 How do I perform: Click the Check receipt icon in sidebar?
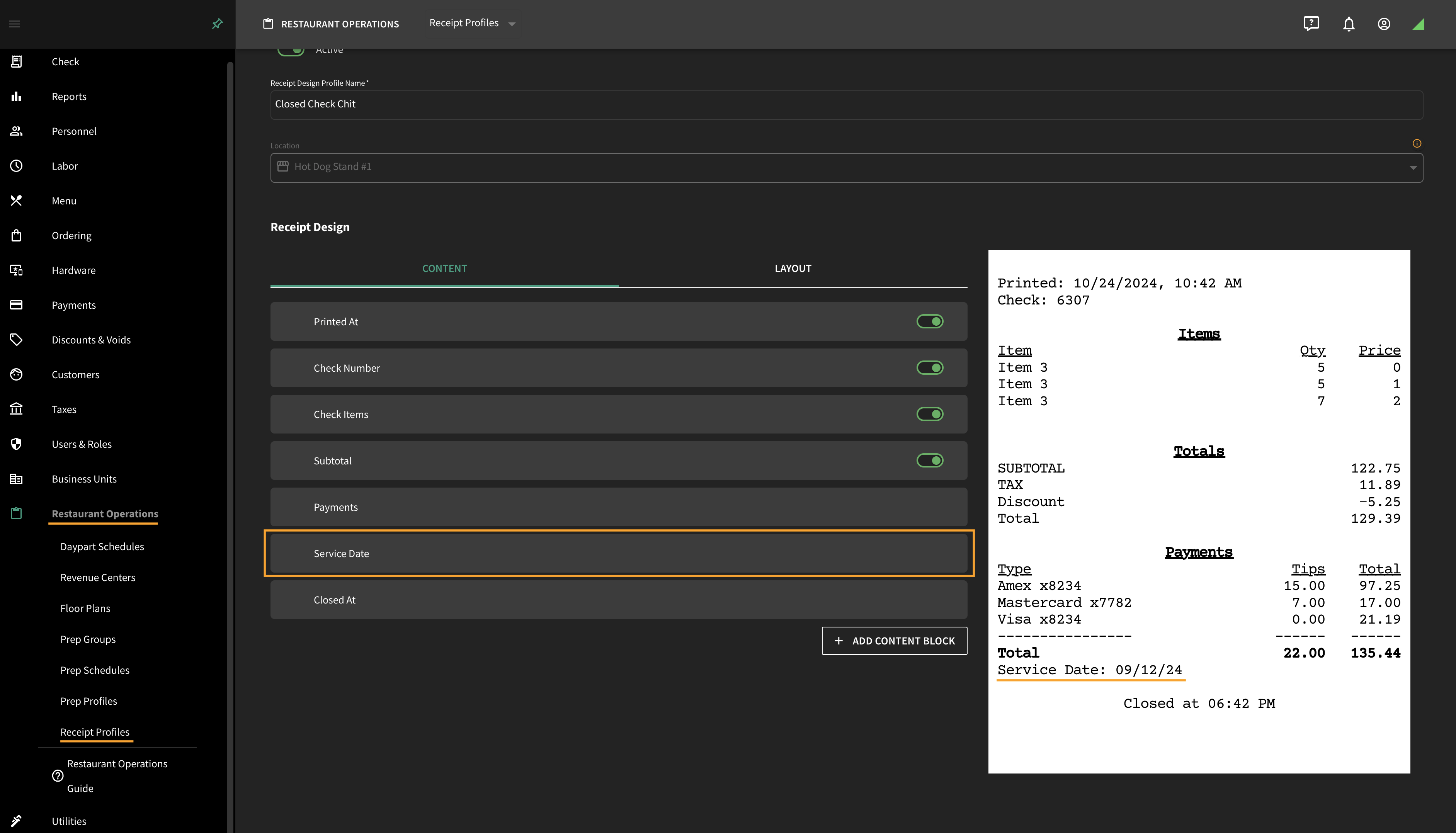[17, 62]
